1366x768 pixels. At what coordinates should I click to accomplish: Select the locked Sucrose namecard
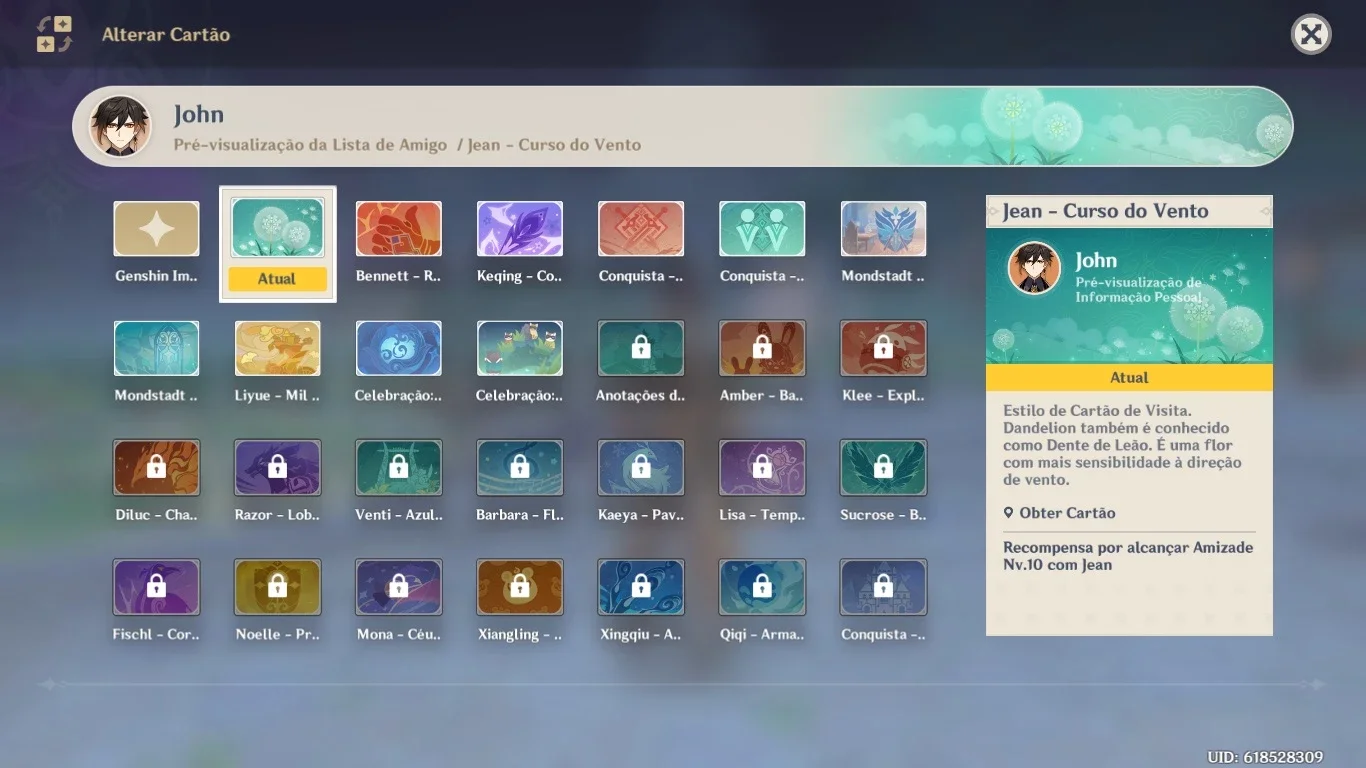[x=883, y=467]
